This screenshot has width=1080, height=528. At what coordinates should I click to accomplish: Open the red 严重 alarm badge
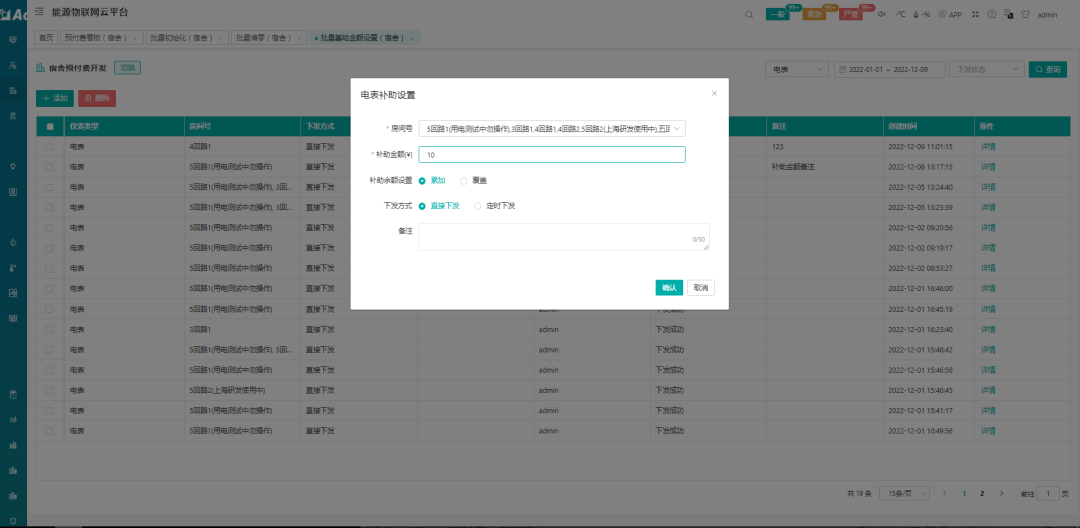851,14
